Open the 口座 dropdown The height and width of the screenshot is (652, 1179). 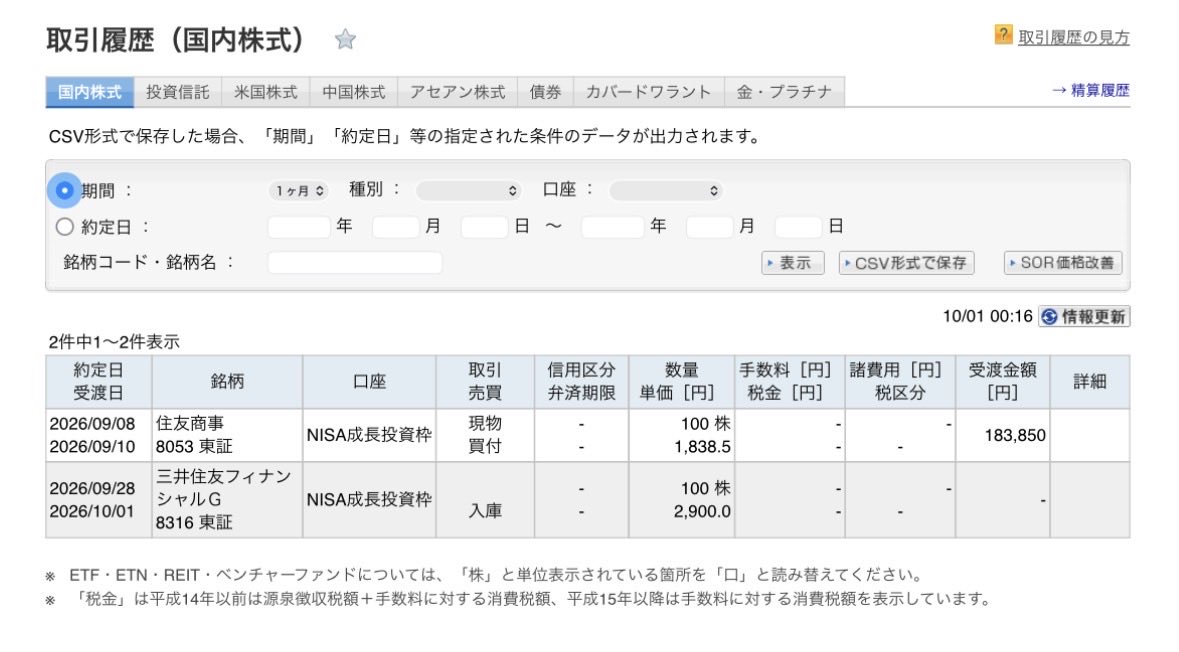tap(665, 191)
